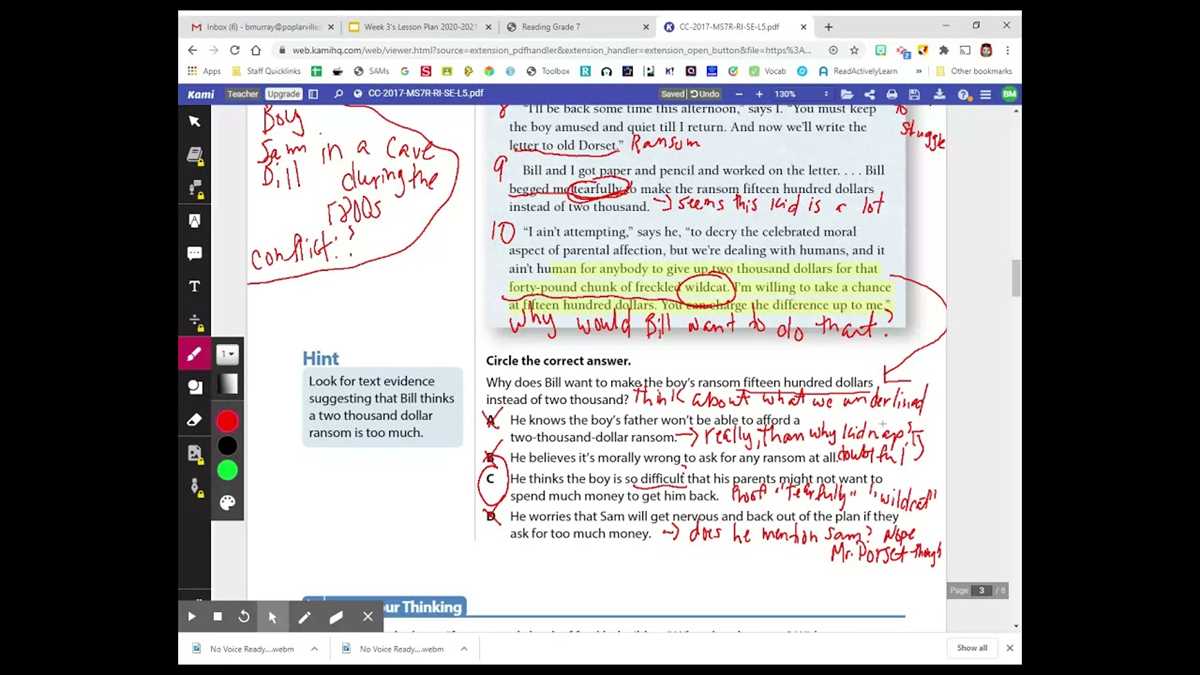Save the document with the disk icon
This screenshot has width=1200, height=675.
(x=916, y=94)
